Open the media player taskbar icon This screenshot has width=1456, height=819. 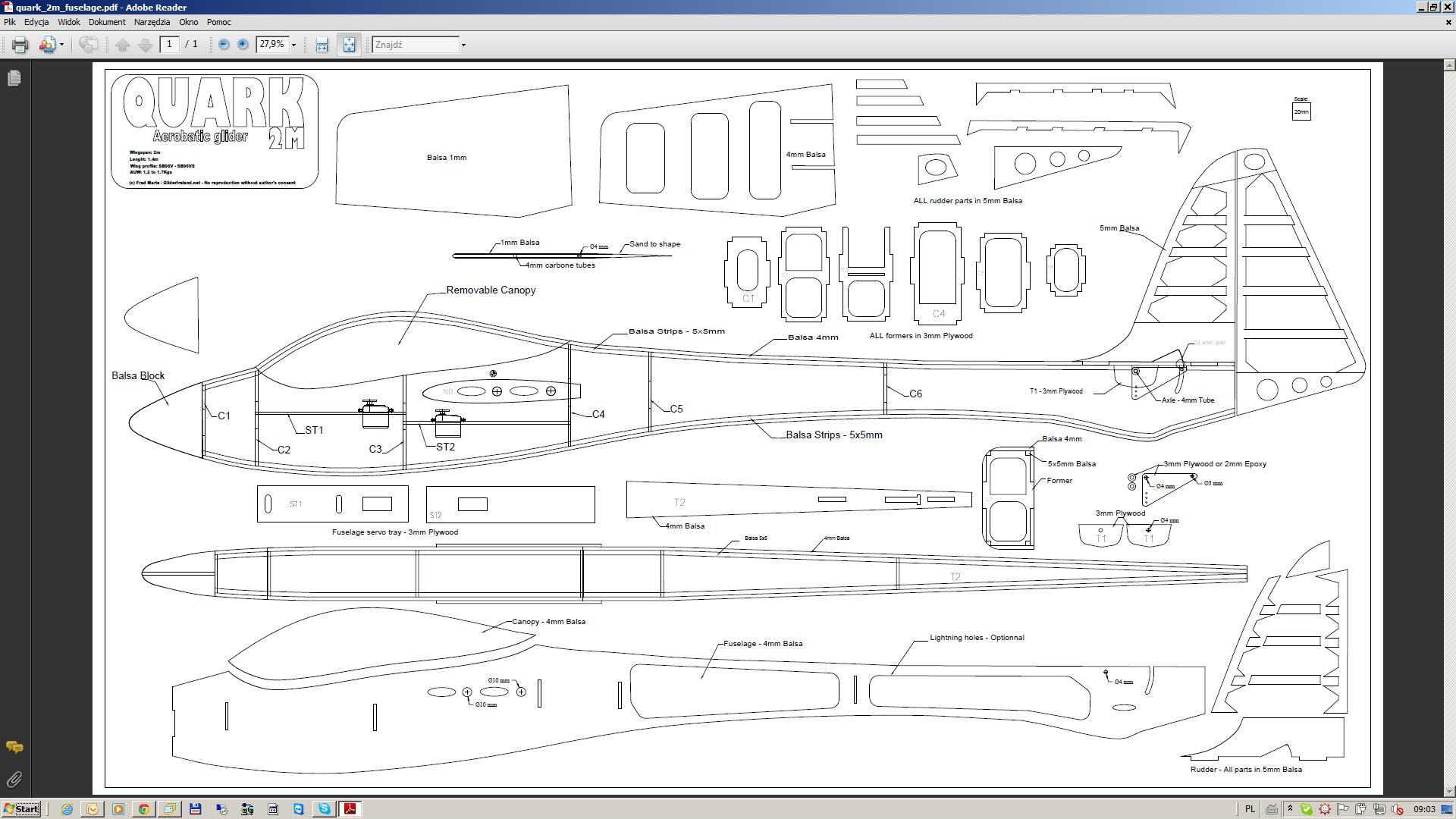(x=118, y=809)
